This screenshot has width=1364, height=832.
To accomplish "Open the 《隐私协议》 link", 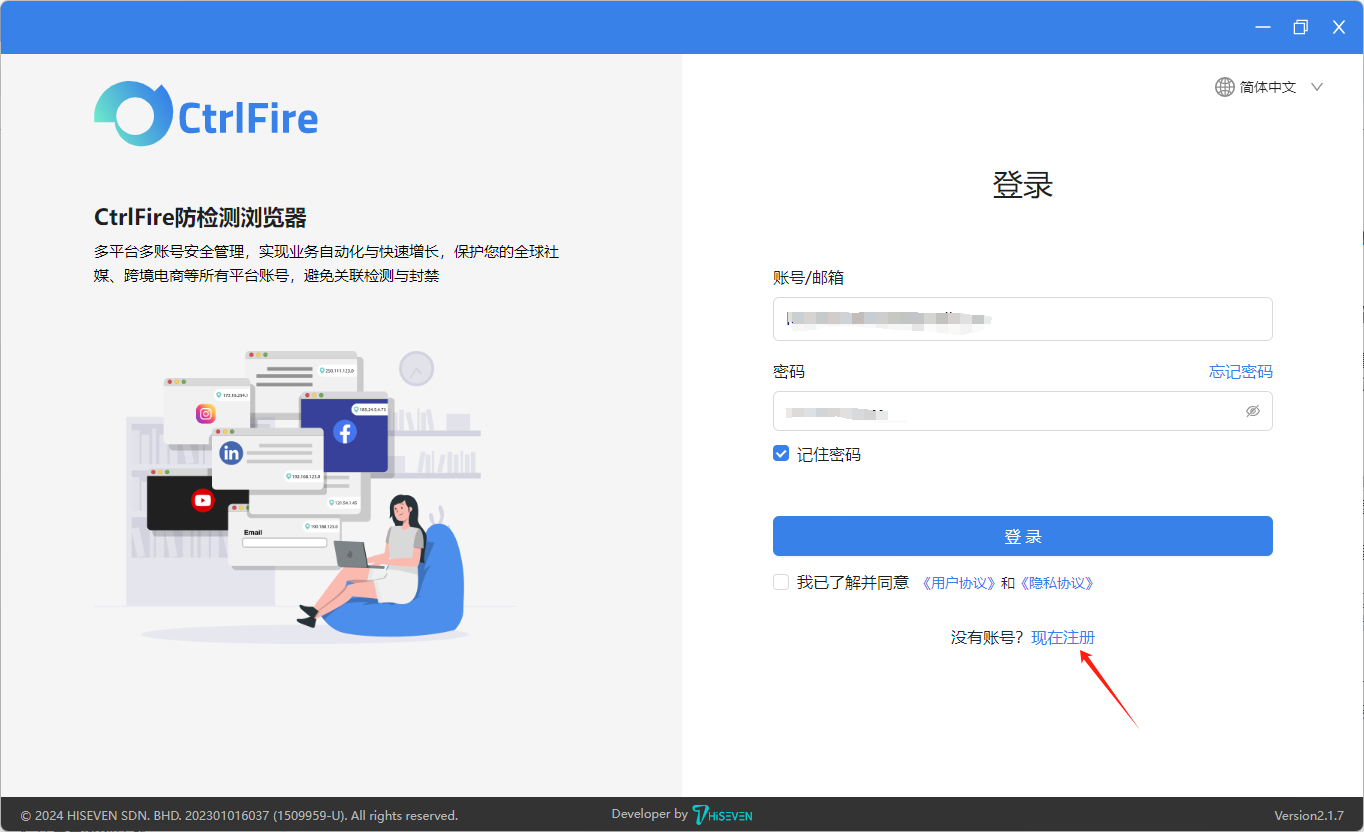I will pos(1055,583).
